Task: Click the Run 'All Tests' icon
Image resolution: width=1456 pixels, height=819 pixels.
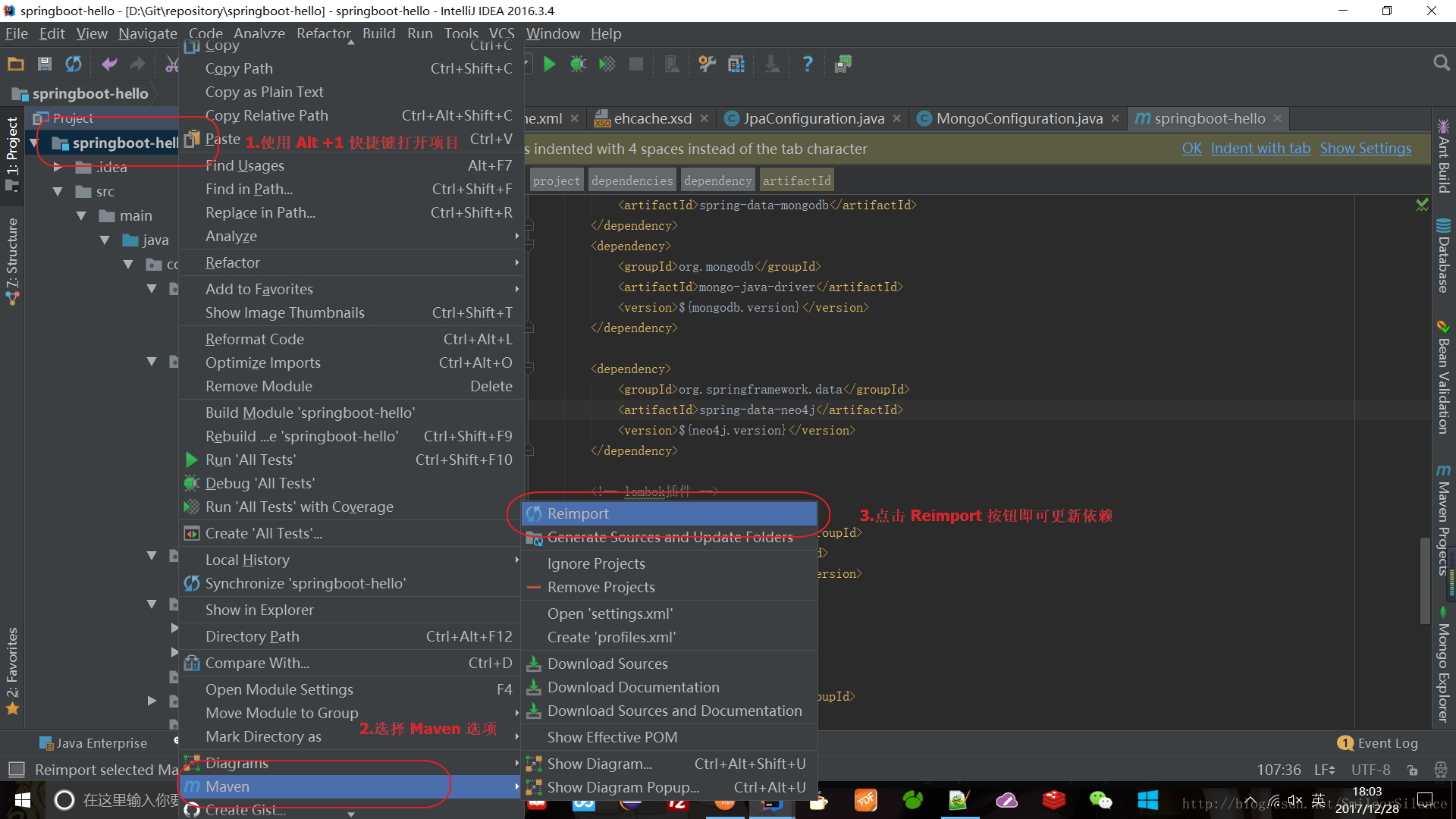Action: click(192, 459)
